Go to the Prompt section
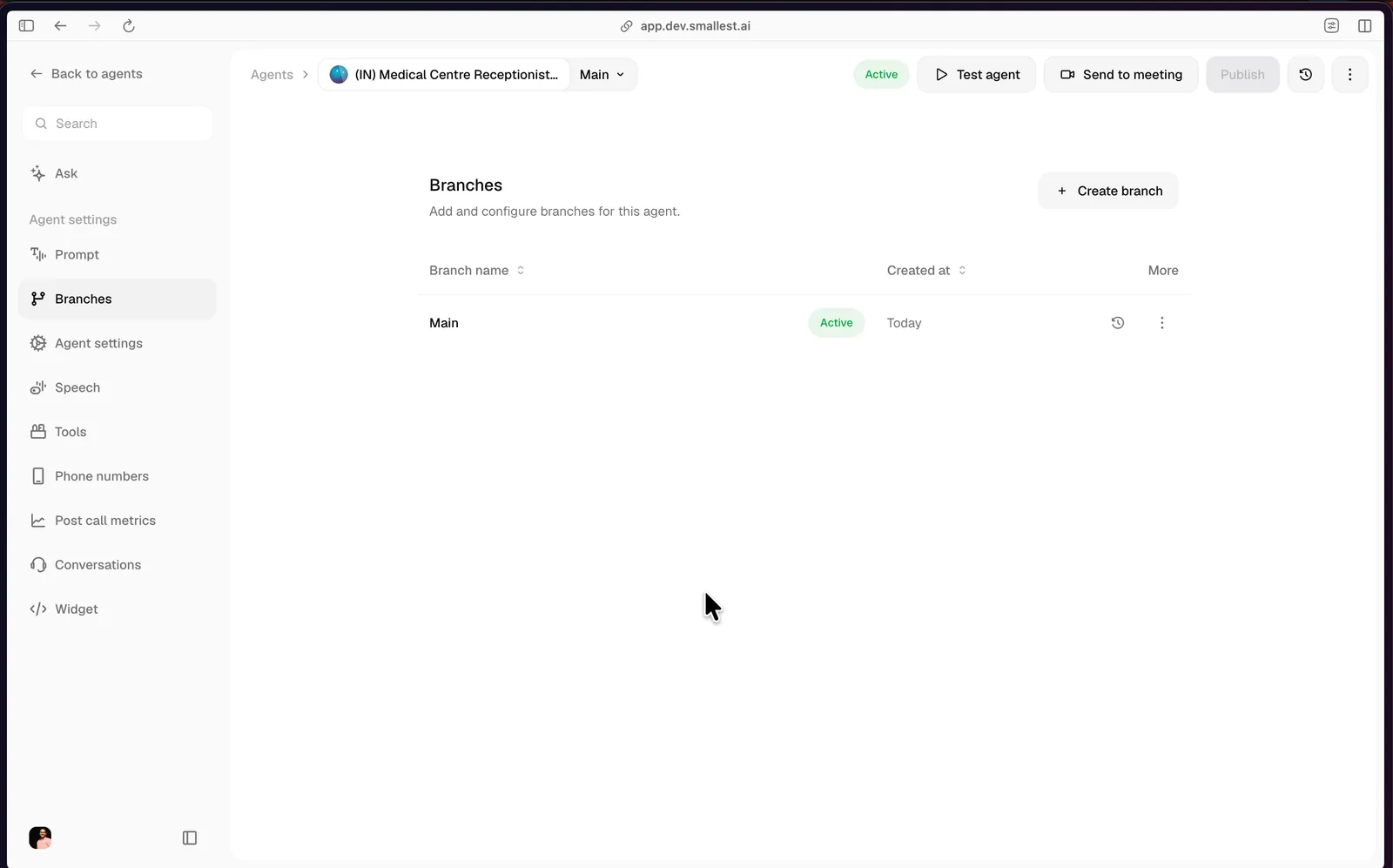The image size is (1393, 868). [118, 254]
